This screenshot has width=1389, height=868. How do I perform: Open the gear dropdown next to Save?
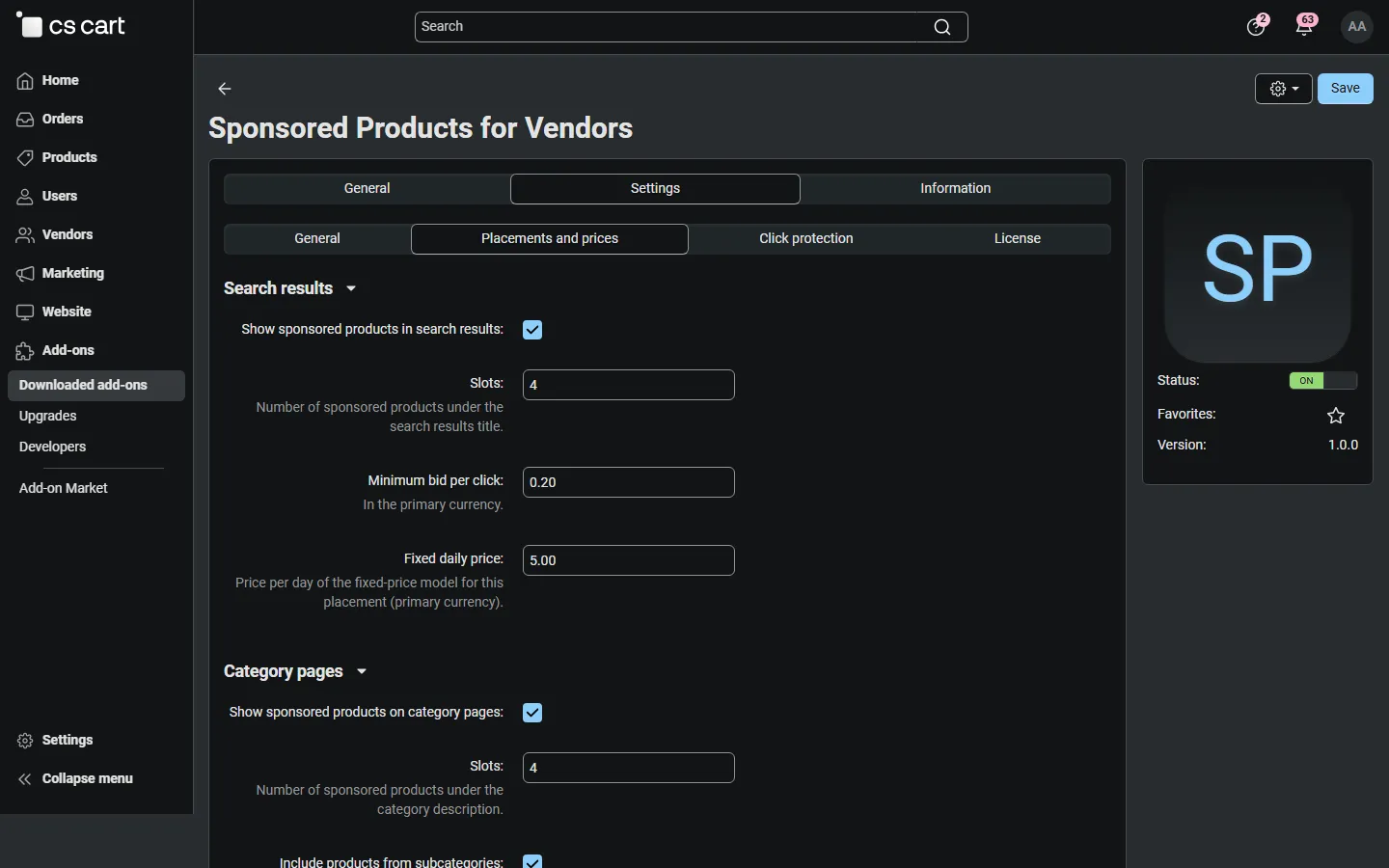point(1284,89)
